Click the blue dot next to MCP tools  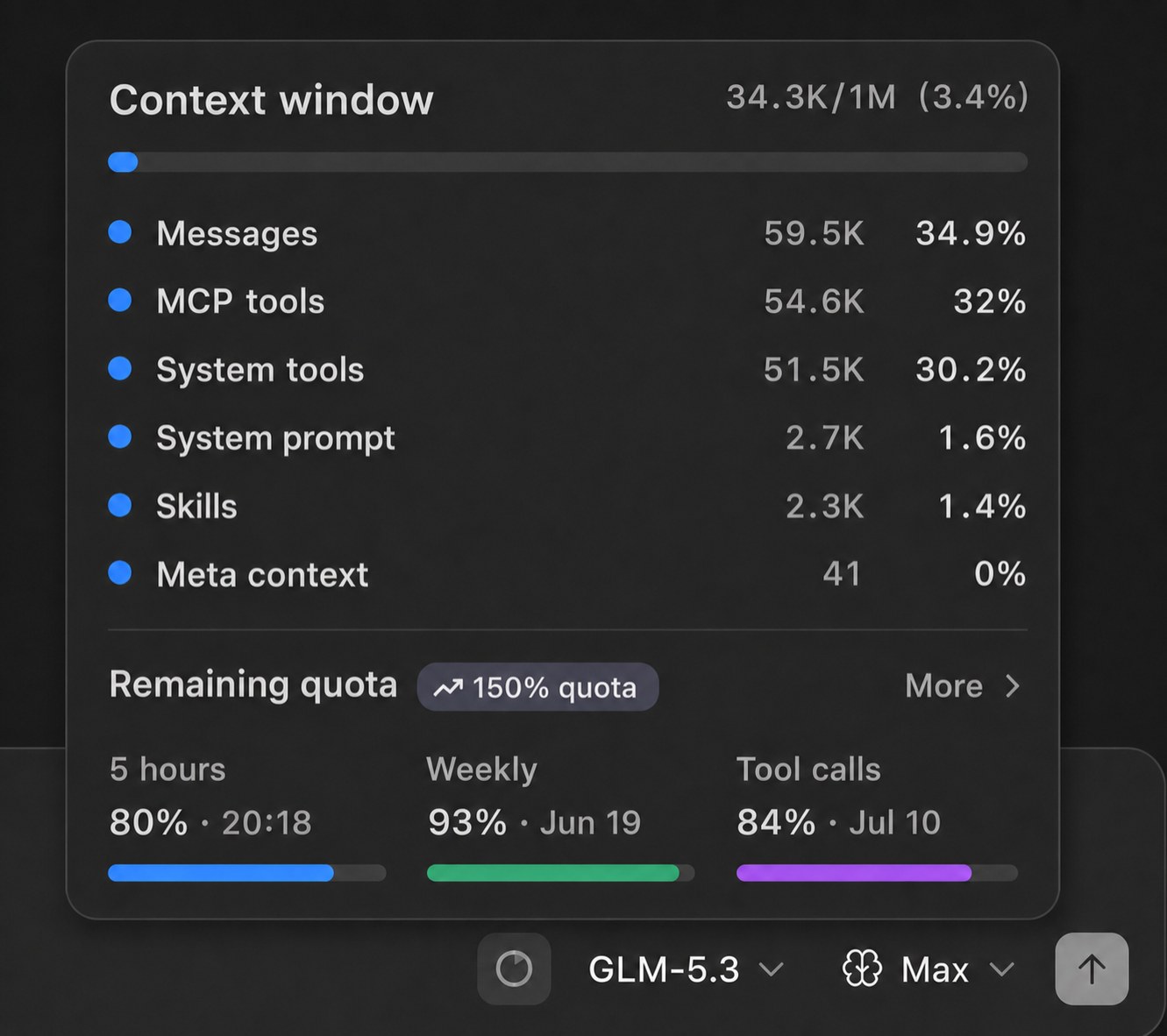point(120,301)
